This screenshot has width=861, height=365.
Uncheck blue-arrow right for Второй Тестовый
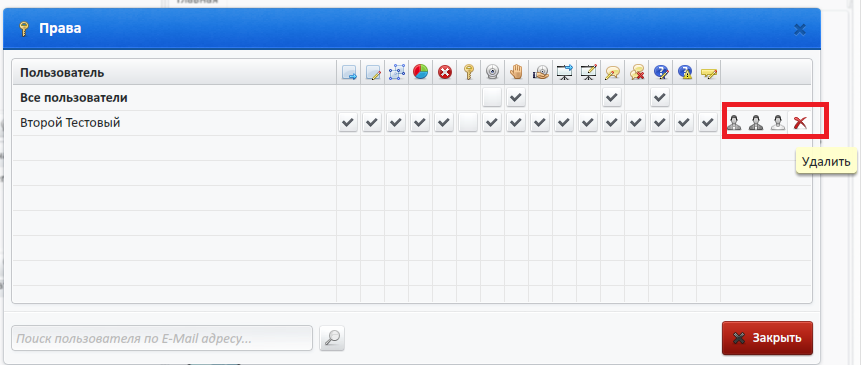coord(349,122)
